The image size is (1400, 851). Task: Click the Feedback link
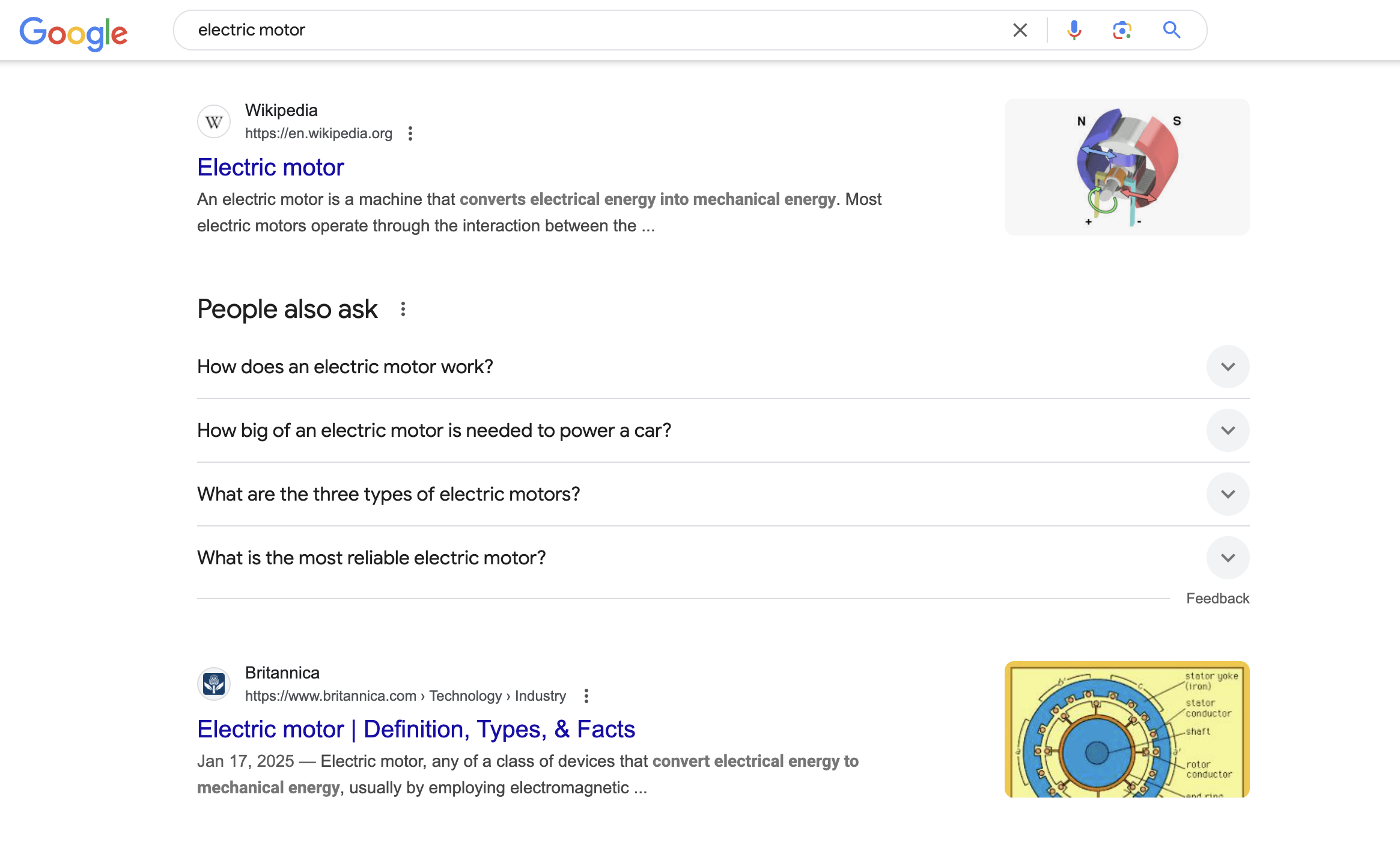1217,599
